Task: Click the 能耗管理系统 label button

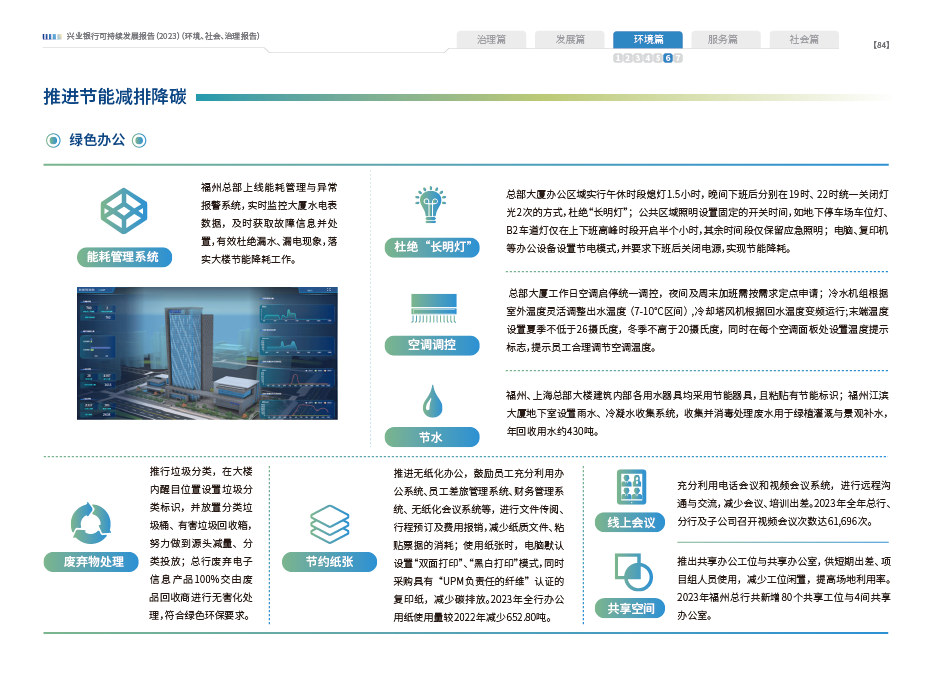Action: [x=123, y=257]
